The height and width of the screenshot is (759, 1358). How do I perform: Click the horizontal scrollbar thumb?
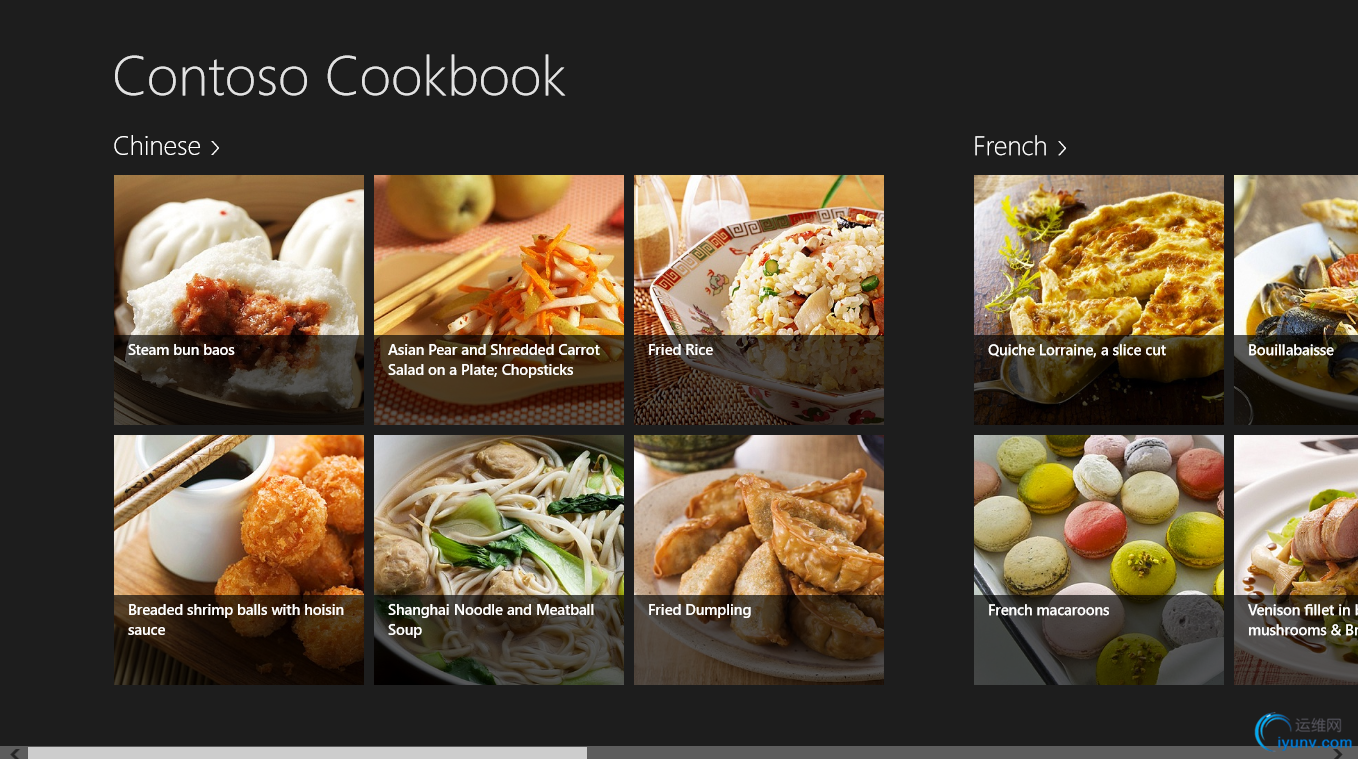pos(307,752)
